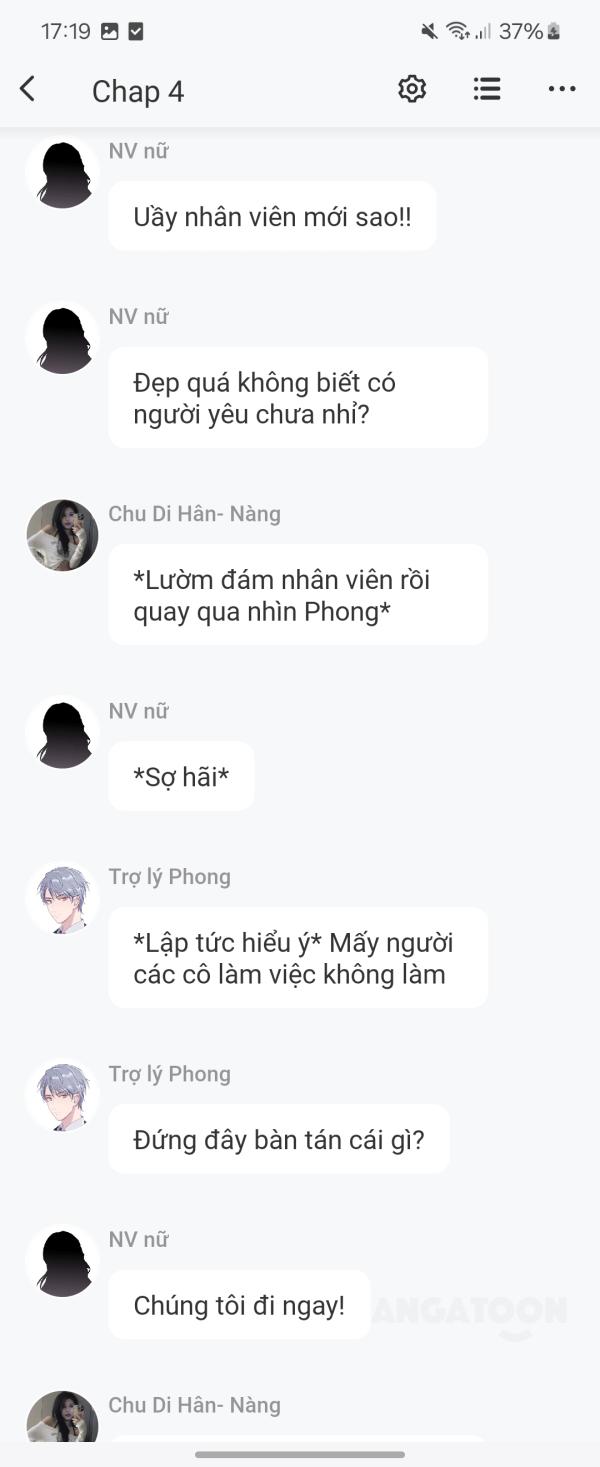Viewport: 600px width, 1467px height.
Task: Tap the Trợ lý Phong name above Đứng đây message
Action: pos(170,1074)
